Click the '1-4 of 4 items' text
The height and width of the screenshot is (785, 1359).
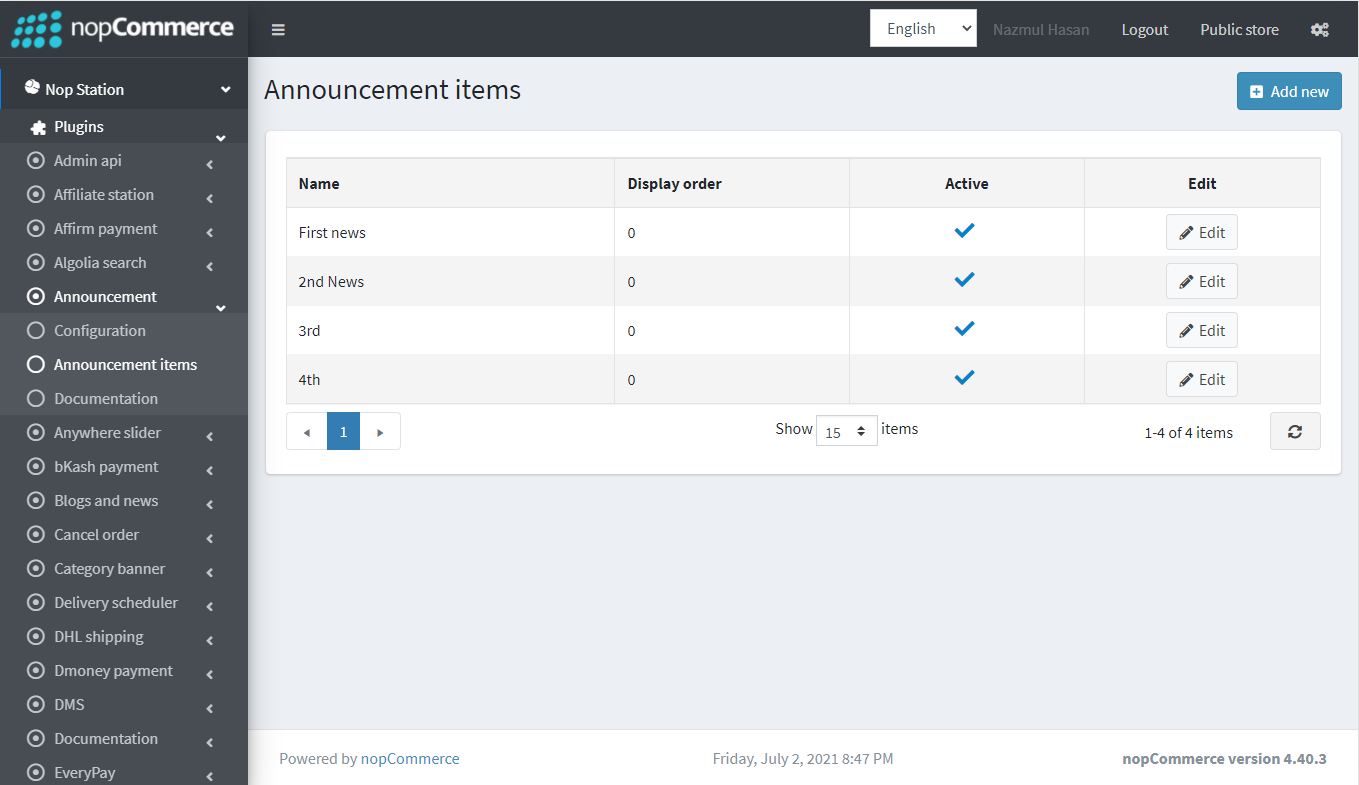[x=1189, y=432]
